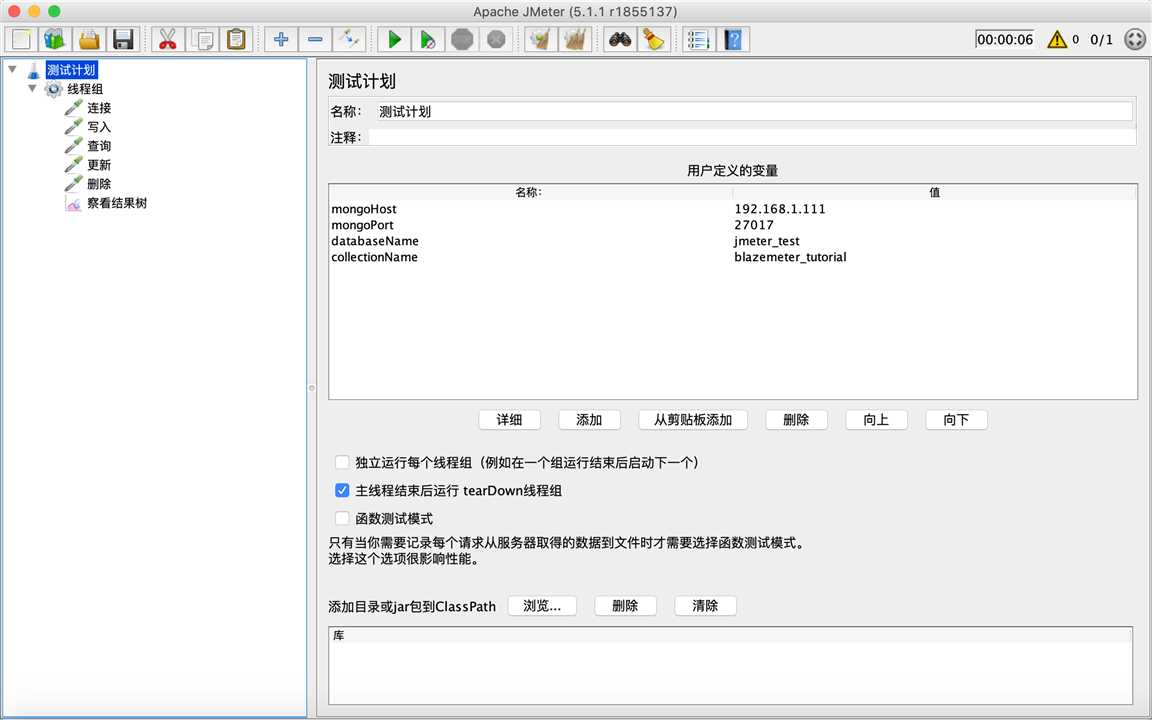Image resolution: width=1152 pixels, height=720 pixels.
Task: Click the warning triangle log icon
Action: [x=1056, y=39]
